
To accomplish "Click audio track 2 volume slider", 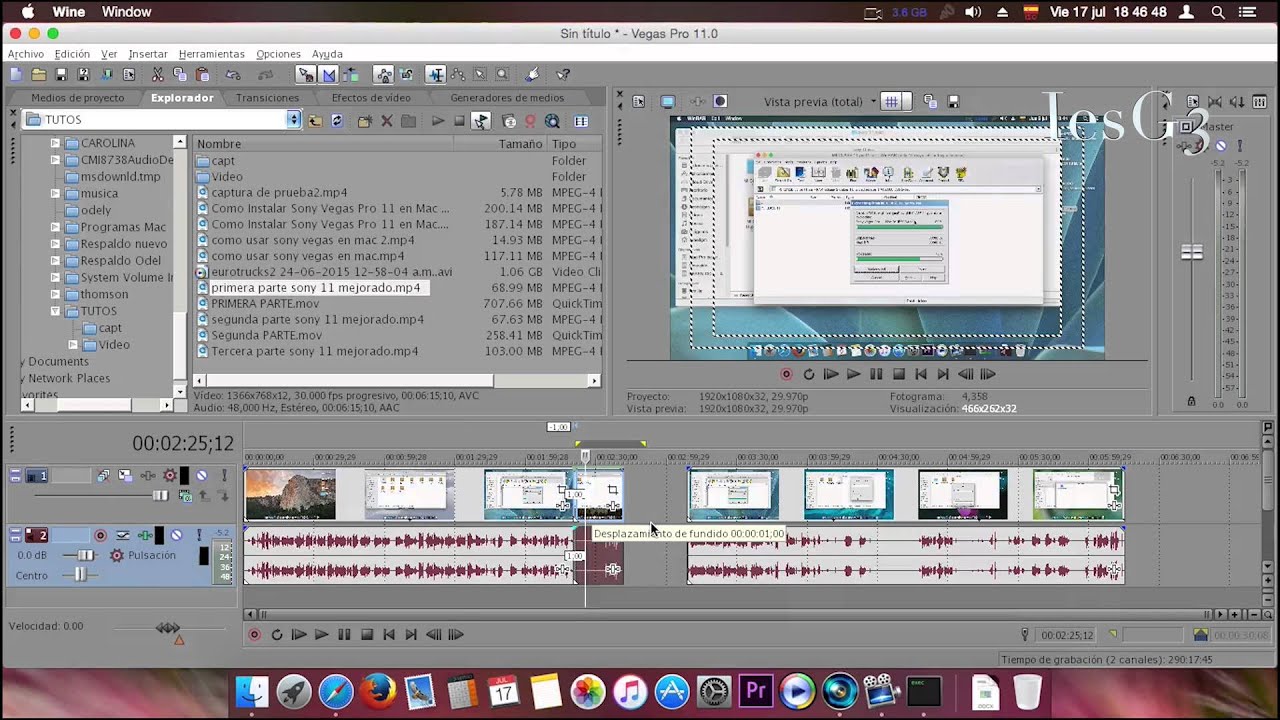I will click(86, 555).
